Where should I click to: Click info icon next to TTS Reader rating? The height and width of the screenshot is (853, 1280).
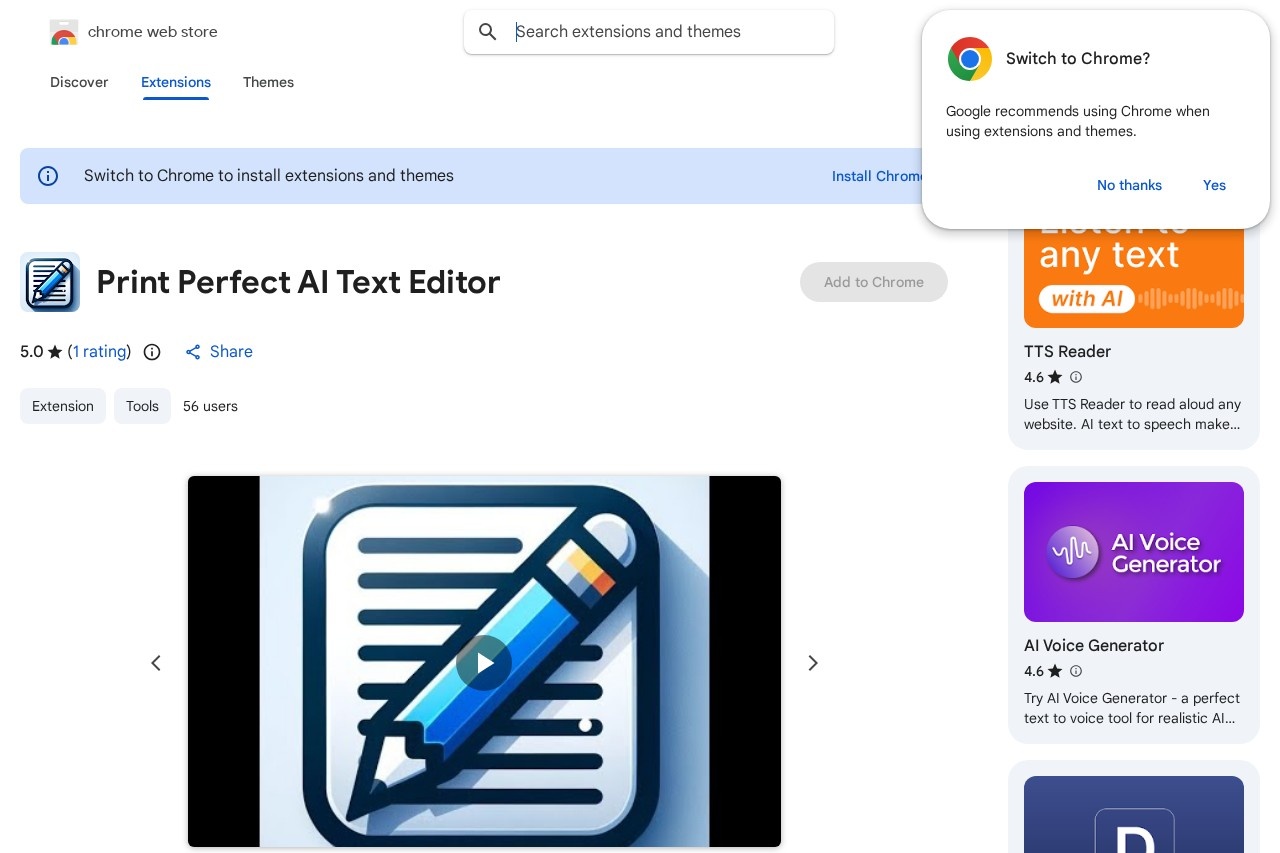(1076, 377)
